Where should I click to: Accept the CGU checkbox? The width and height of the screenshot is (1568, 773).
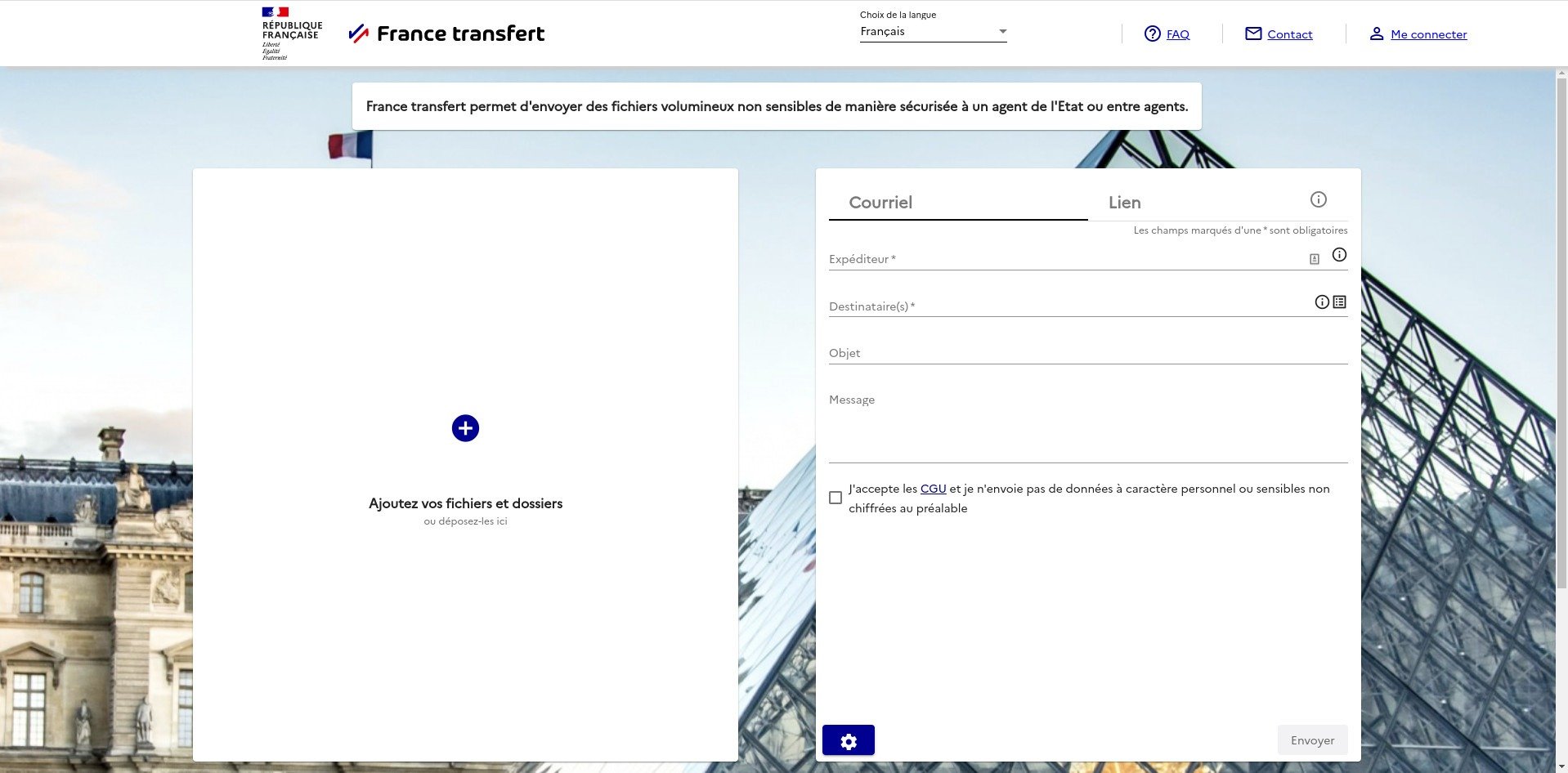pos(836,498)
